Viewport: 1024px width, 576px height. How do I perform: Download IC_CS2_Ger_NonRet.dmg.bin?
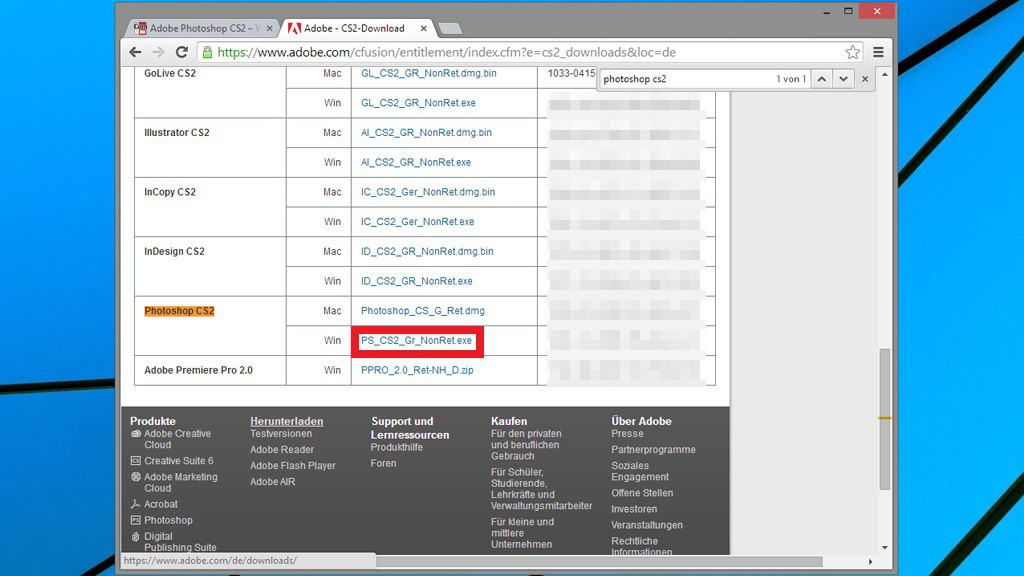pos(428,192)
